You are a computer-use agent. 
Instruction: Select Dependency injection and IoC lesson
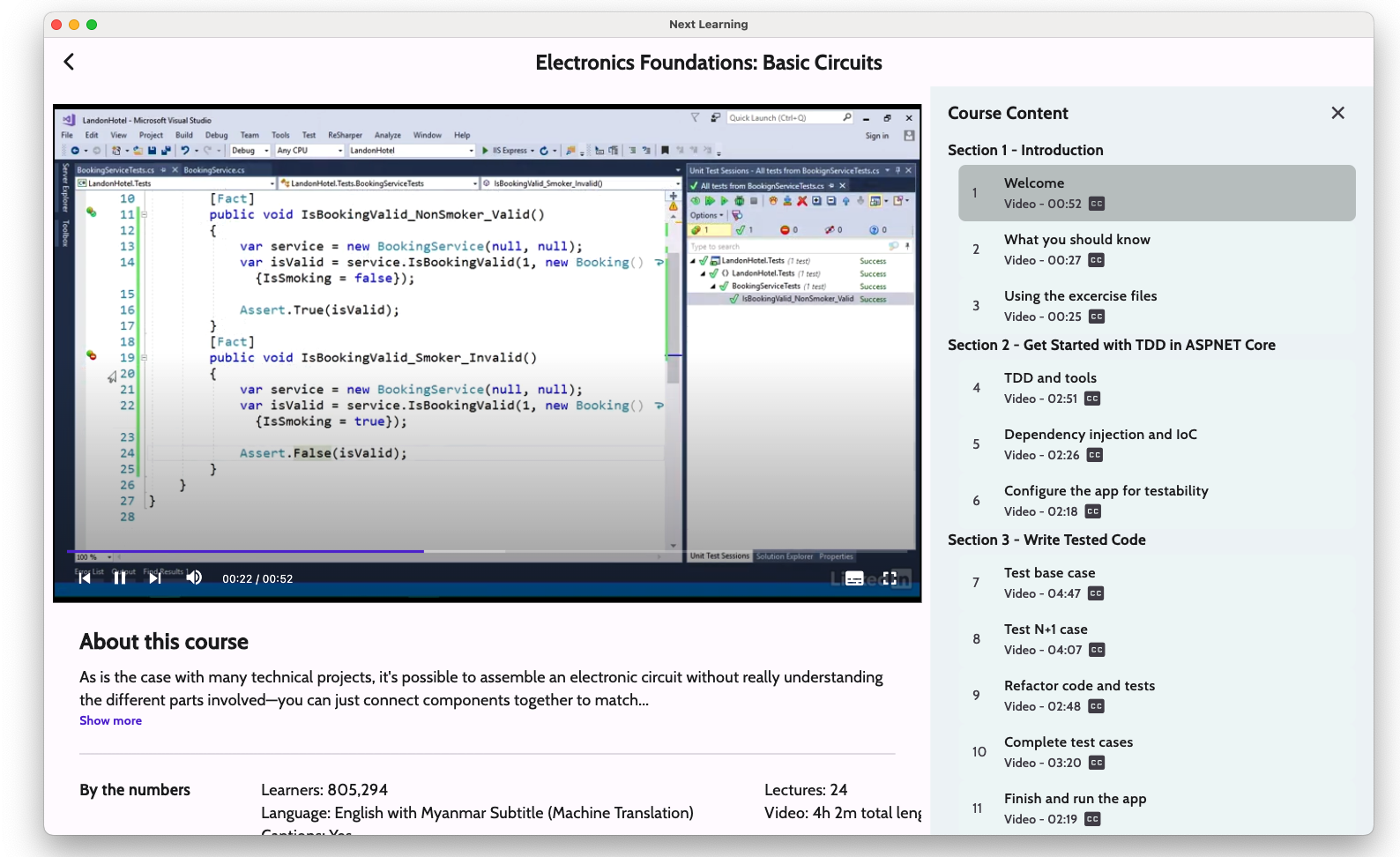[x=1100, y=435]
